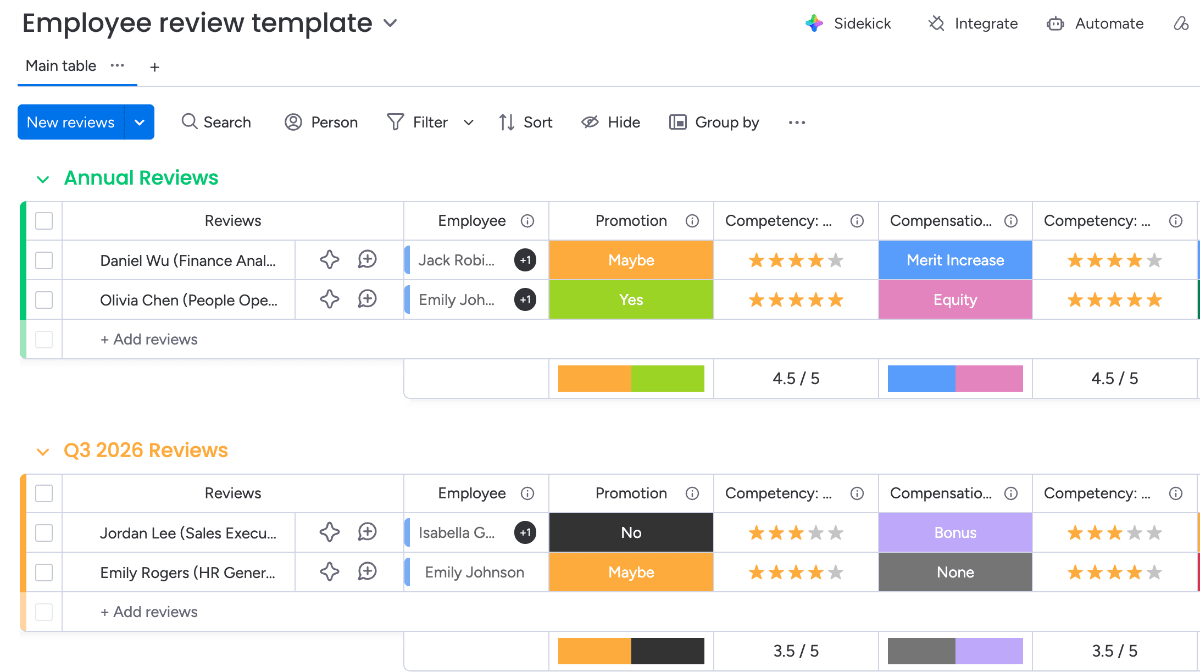Click the AI sparkle icon for Emily Rogers
Viewport: 1200px width, 672px height.
pyautogui.click(x=329, y=572)
